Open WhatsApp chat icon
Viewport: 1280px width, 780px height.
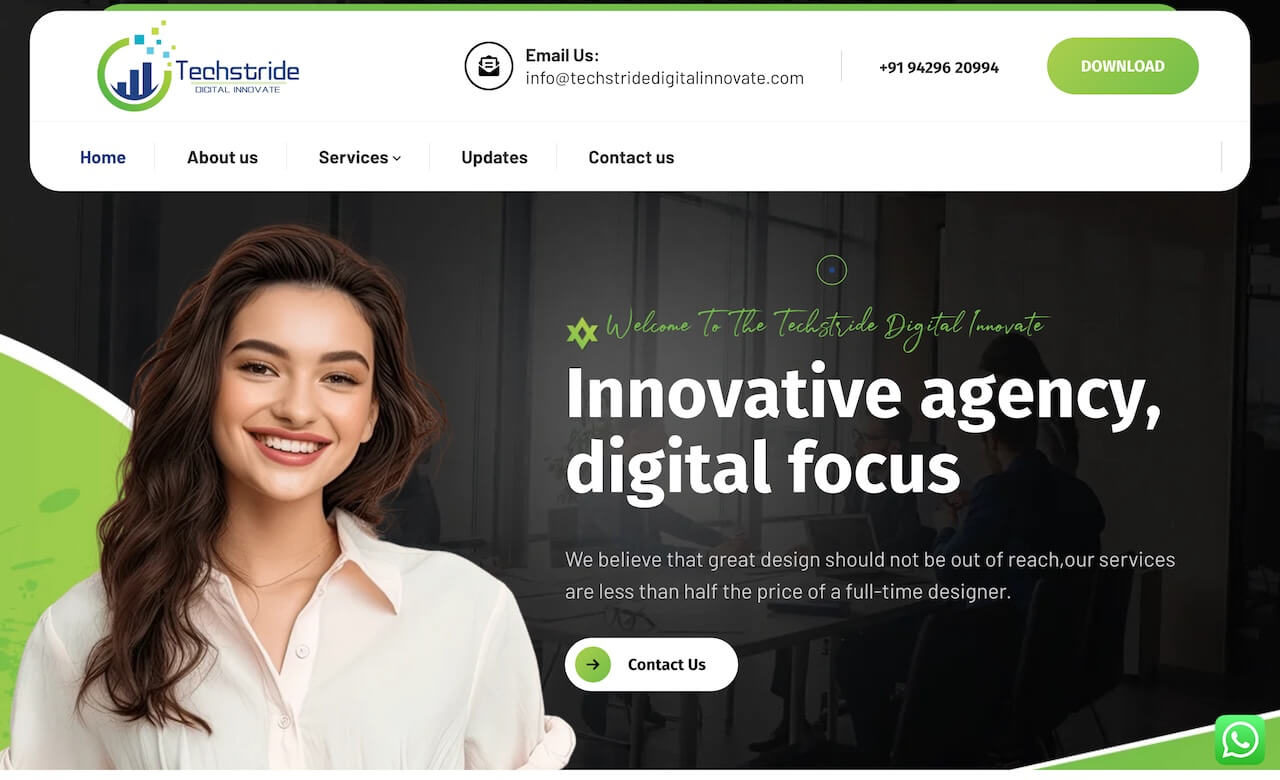[x=1240, y=740]
